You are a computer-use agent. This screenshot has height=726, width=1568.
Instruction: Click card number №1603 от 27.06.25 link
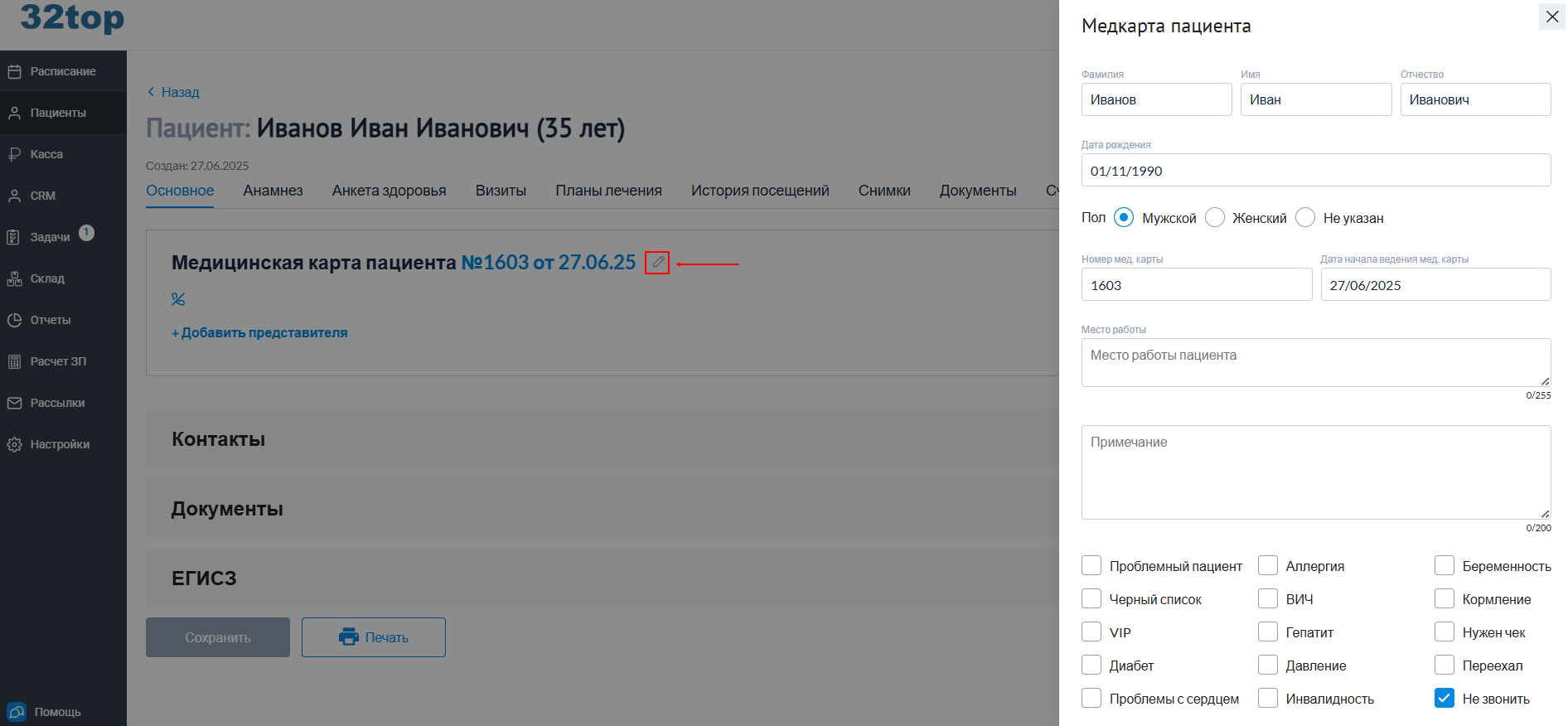[x=549, y=263]
